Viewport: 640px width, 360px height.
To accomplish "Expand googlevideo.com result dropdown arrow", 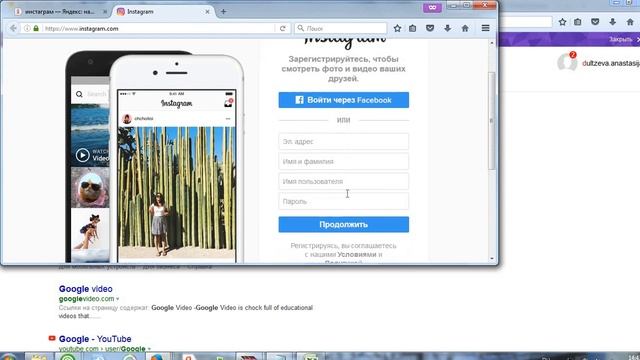I will (118, 299).
